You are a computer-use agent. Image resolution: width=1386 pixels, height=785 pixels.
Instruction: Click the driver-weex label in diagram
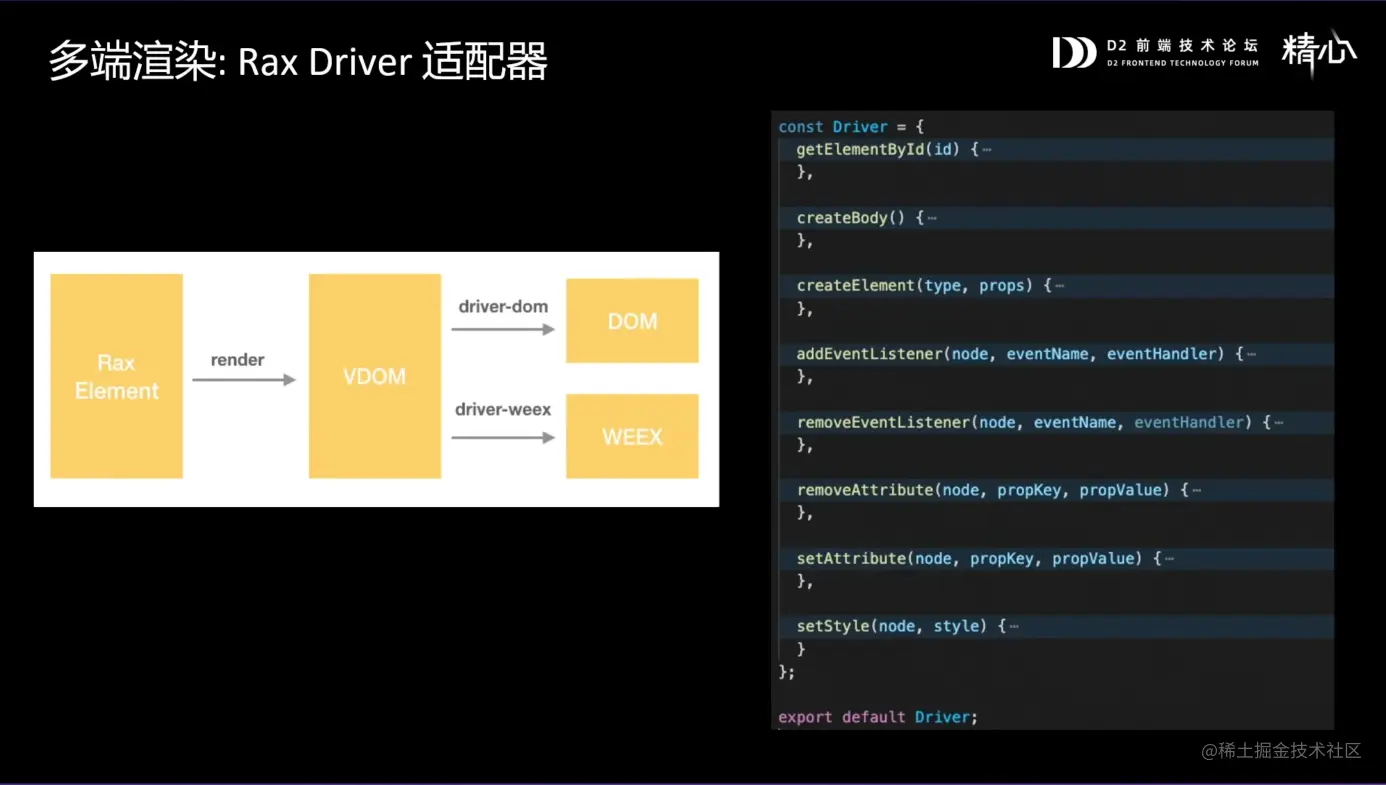click(503, 409)
